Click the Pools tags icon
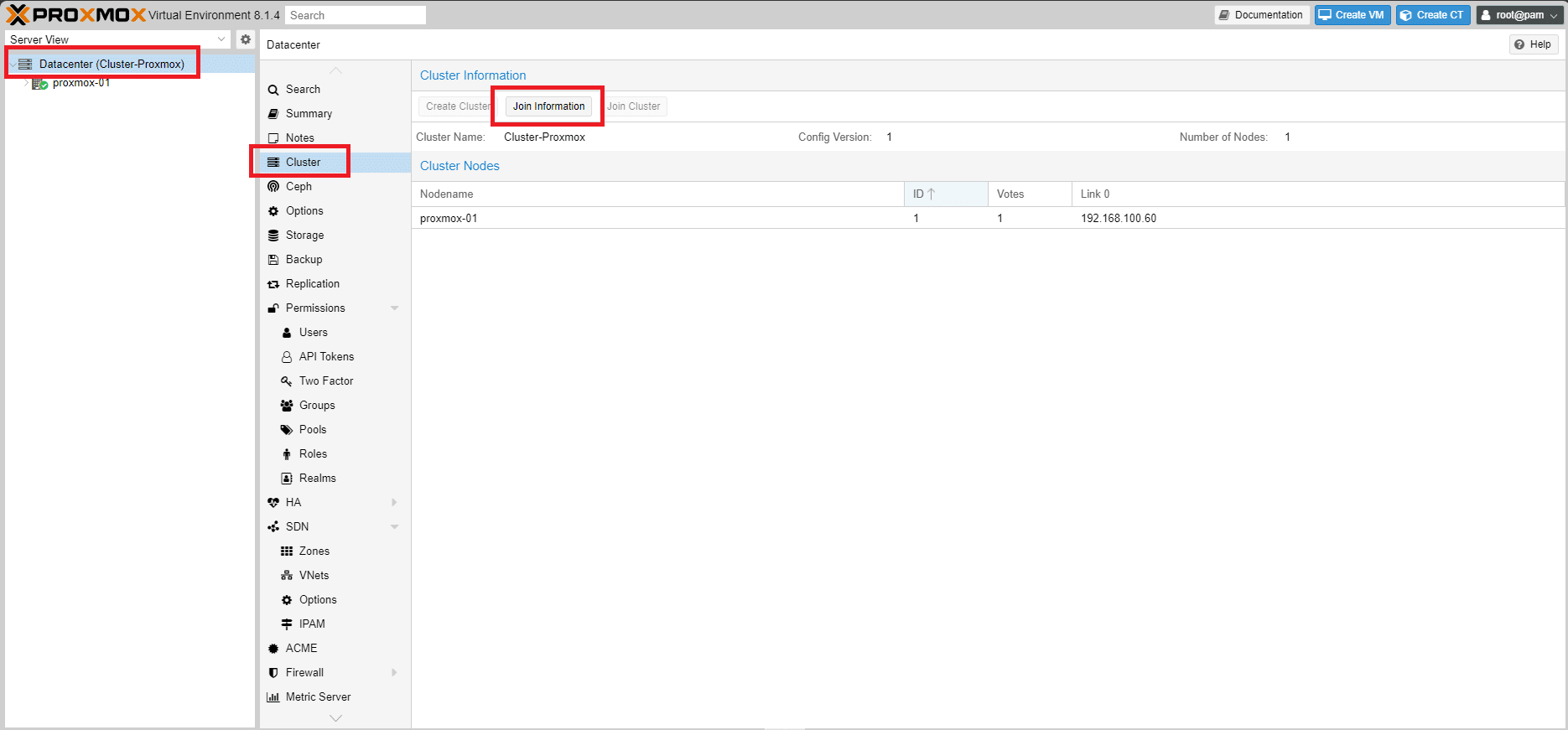This screenshot has height=730, width=1568. point(287,430)
